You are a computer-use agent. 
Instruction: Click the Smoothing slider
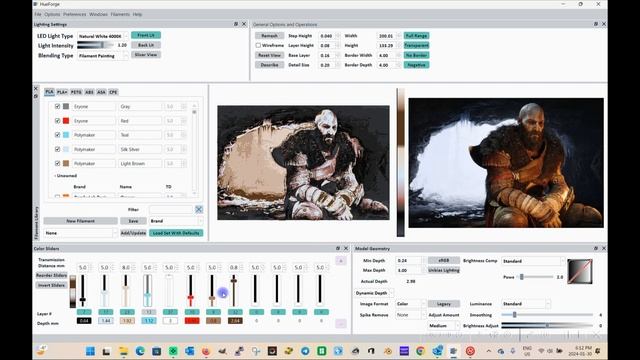(x=547, y=315)
